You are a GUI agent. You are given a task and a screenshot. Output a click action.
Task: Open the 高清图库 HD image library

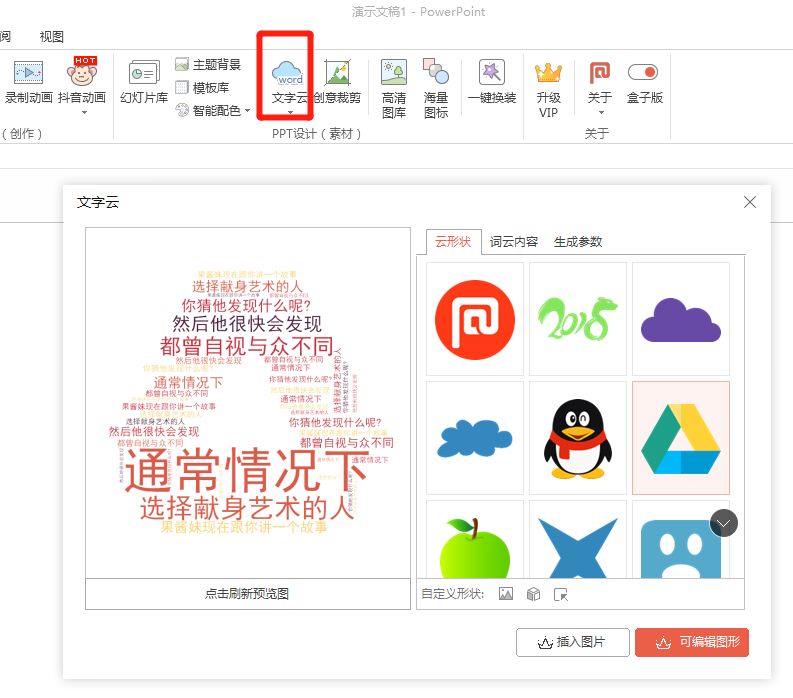[x=394, y=89]
